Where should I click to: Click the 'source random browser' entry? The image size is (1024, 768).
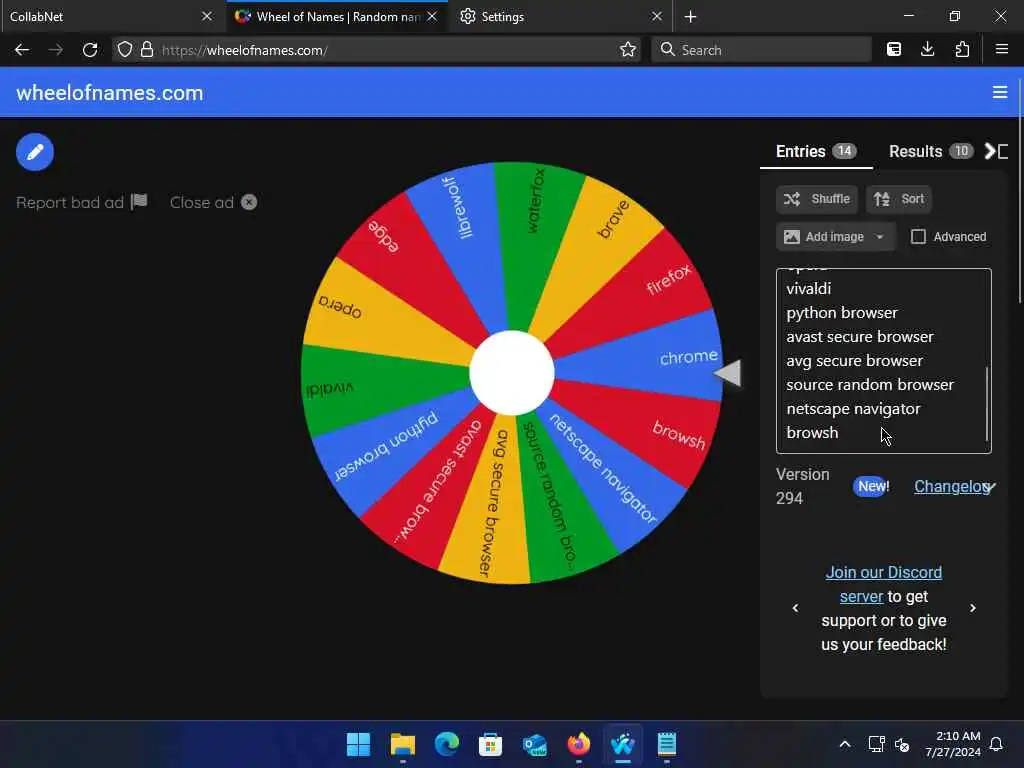[x=869, y=385]
